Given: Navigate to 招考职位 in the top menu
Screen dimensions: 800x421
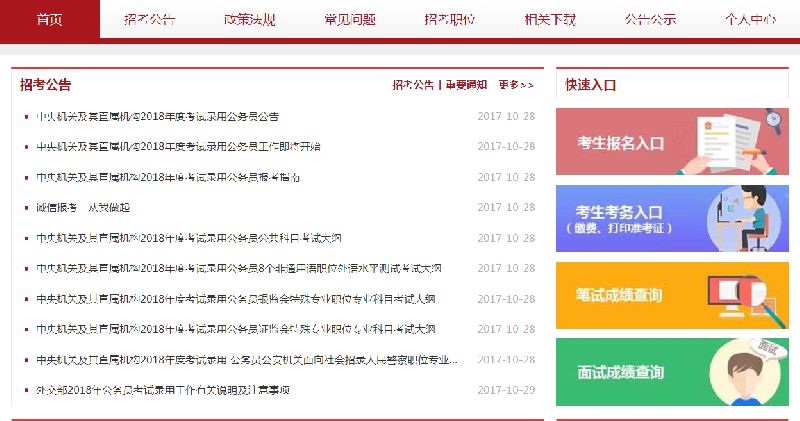Looking at the screenshot, I should [449, 20].
